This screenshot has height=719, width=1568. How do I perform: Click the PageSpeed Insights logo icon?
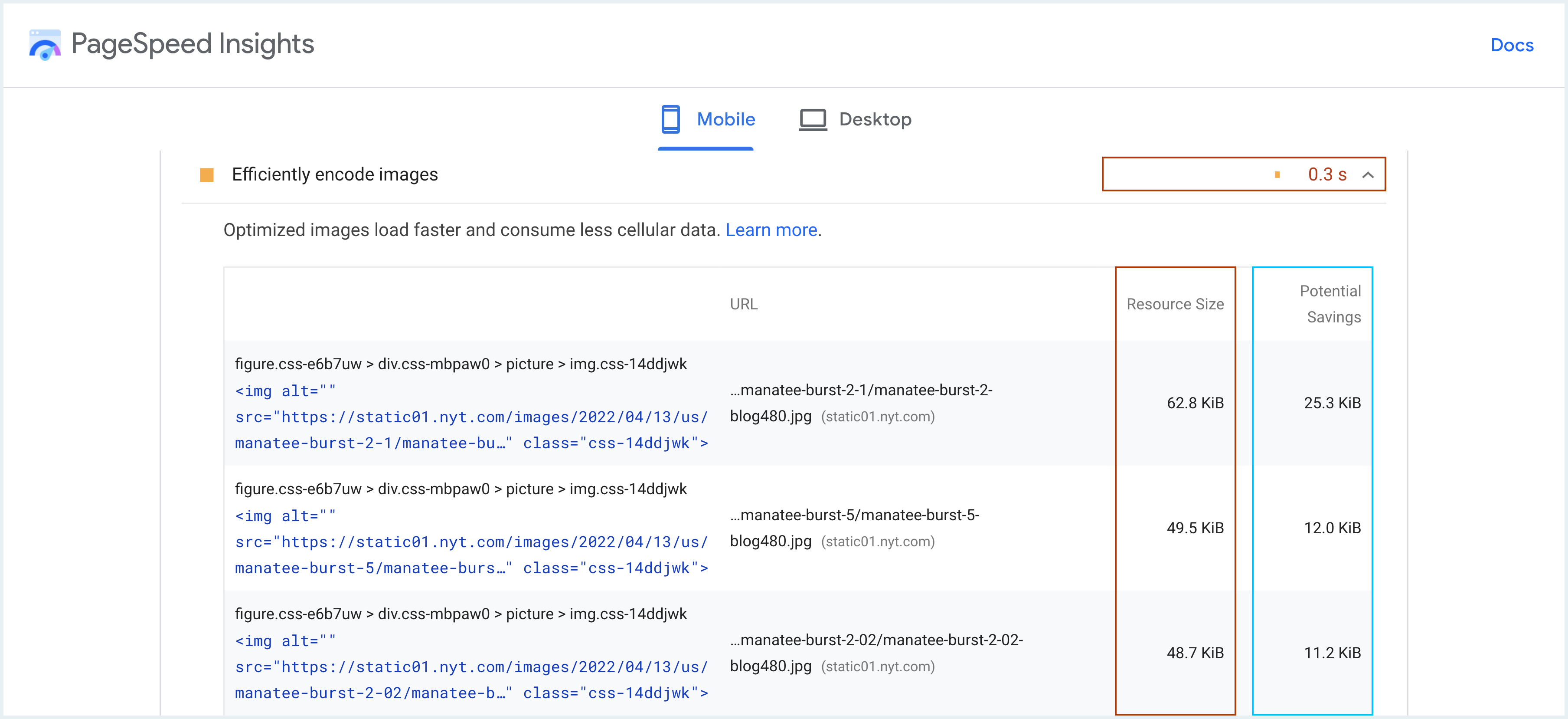[44, 44]
